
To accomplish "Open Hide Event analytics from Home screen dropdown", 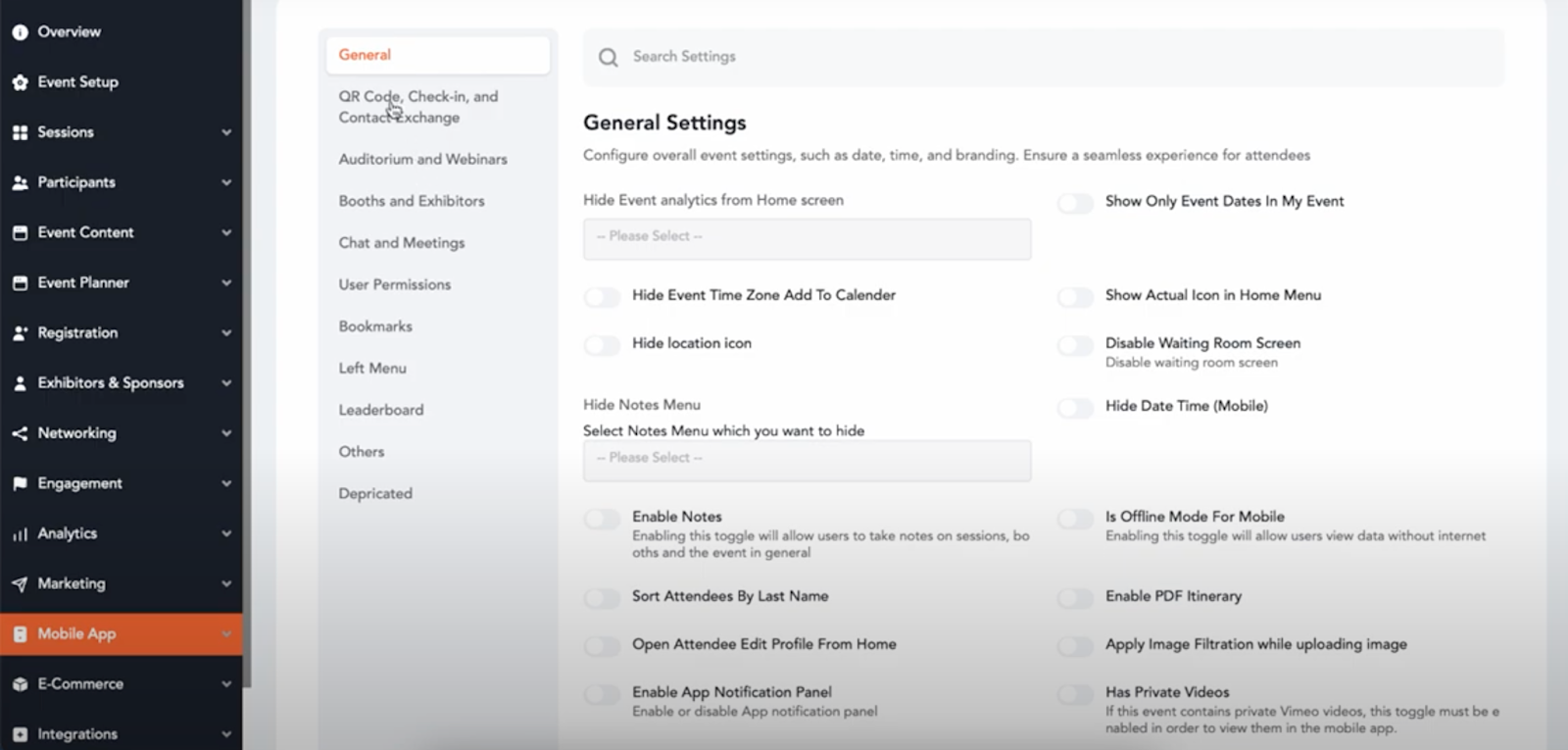I will click(807, 238).
